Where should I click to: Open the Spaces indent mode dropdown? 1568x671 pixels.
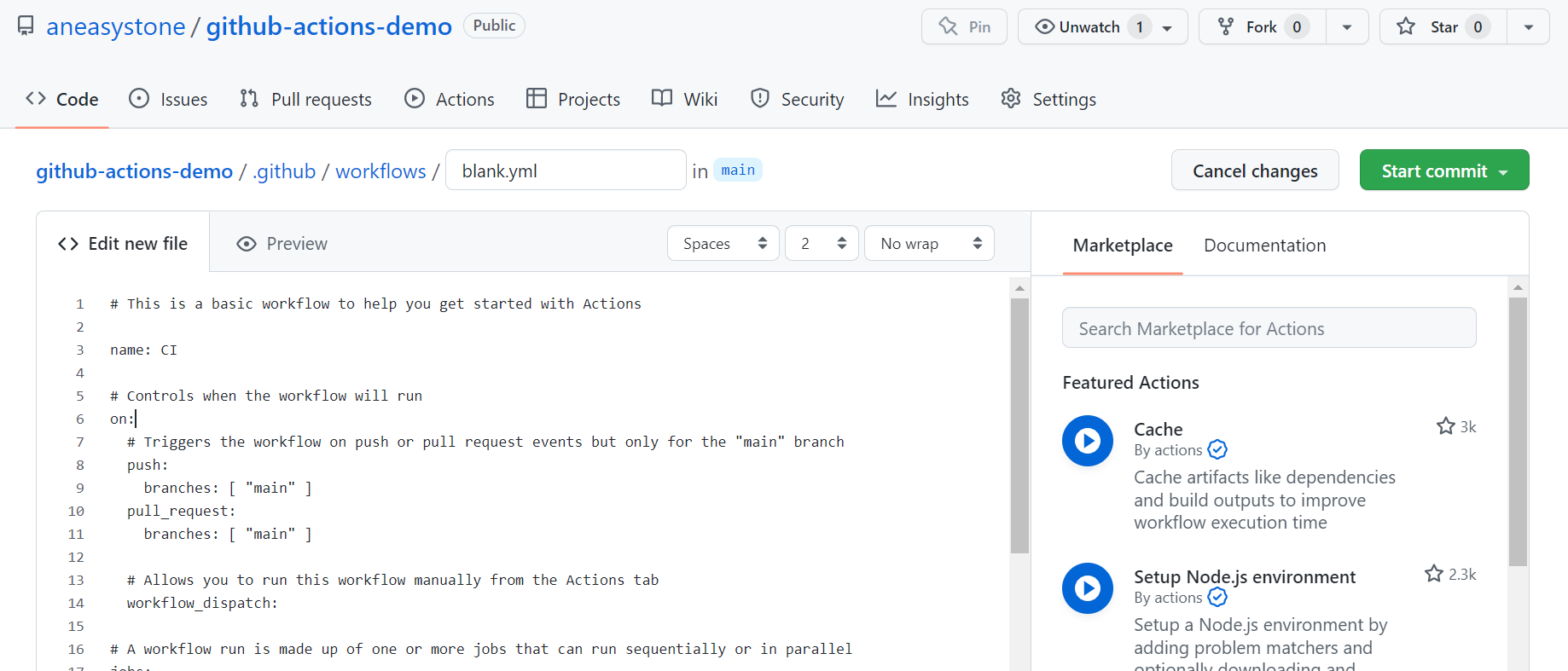click(x=723, y=243)
